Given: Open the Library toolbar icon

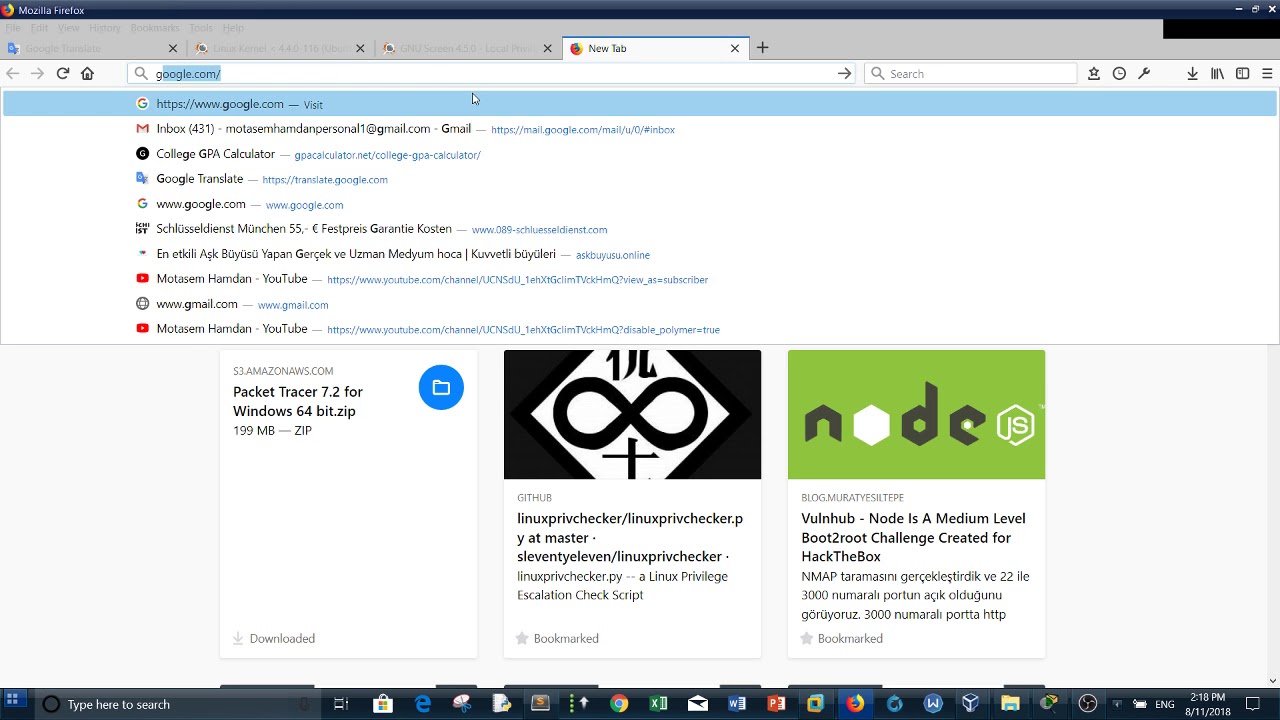Looking at the screenshot, I should pos(1217,73).
